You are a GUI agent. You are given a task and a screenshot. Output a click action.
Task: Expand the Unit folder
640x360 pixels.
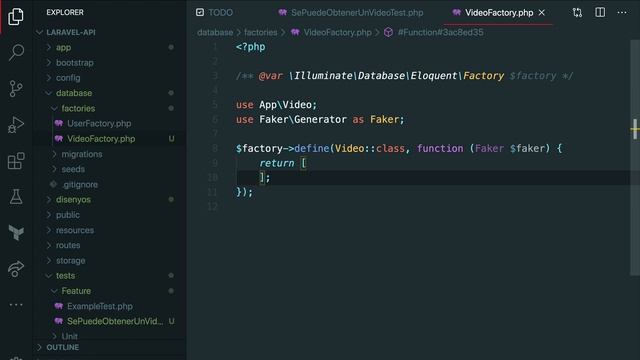tap(69, 336)
